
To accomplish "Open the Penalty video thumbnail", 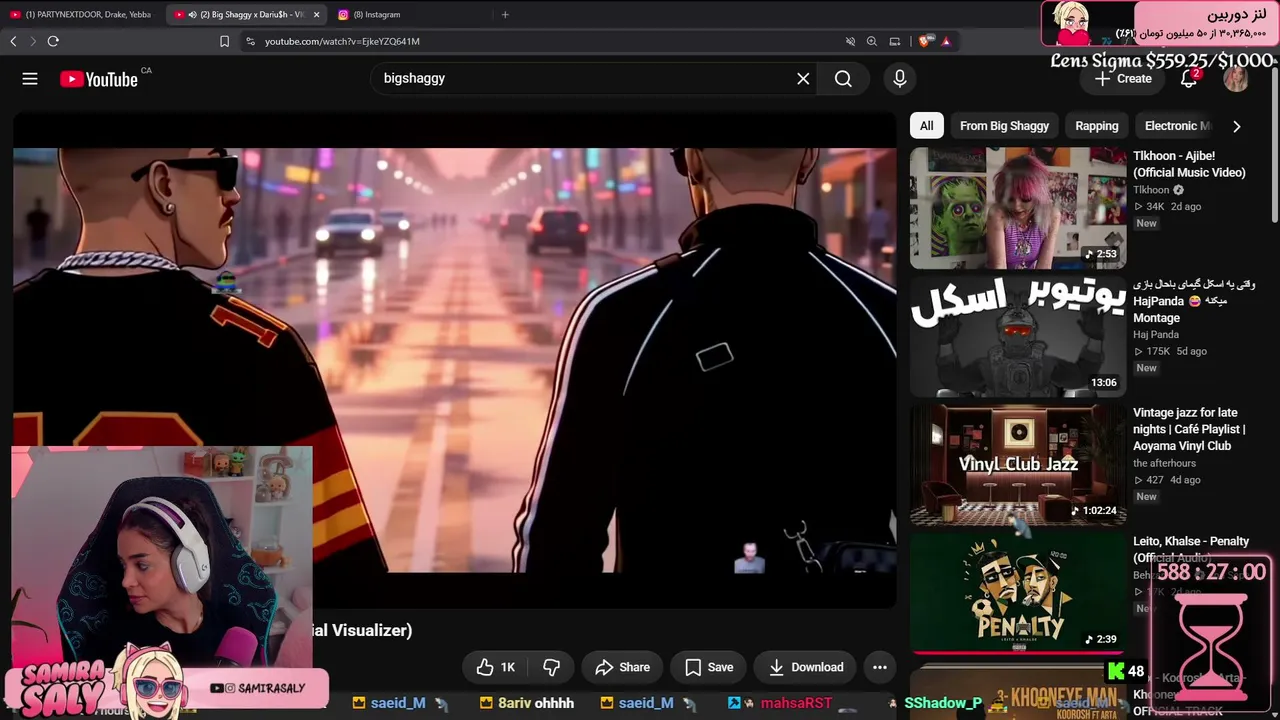I will 1018,593.
